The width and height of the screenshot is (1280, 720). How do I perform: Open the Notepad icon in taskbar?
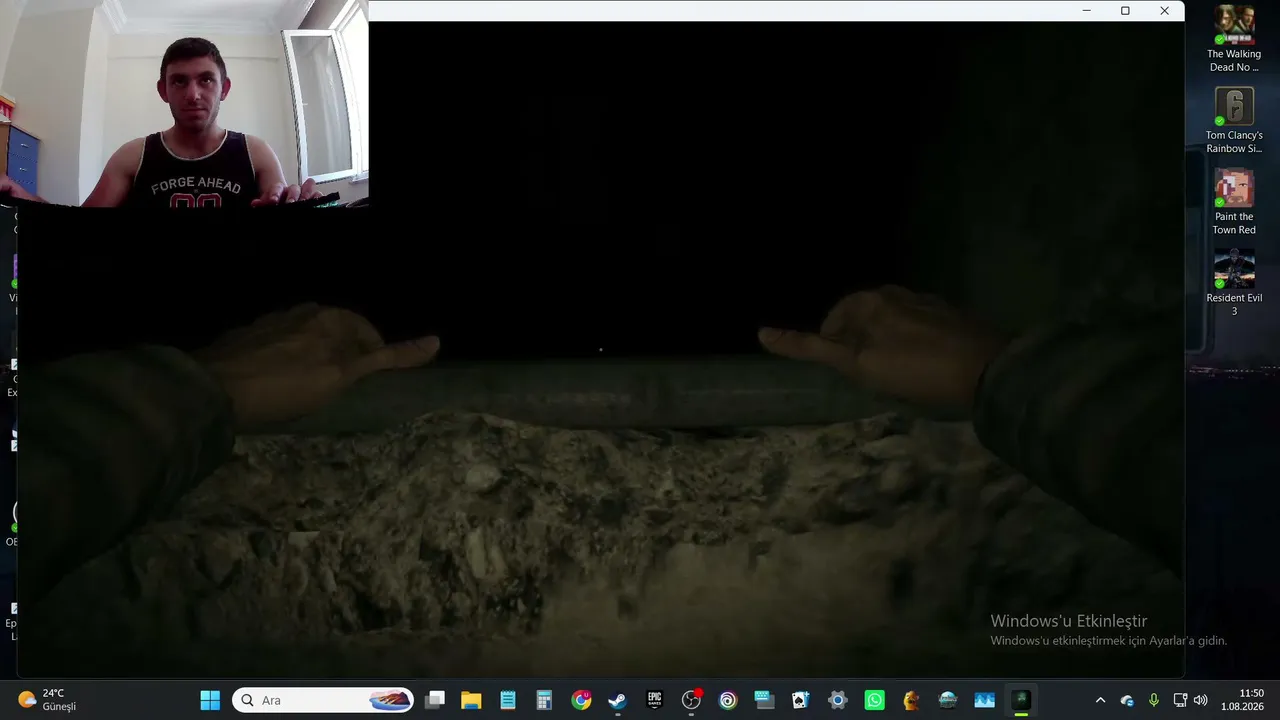pos(508,700)
